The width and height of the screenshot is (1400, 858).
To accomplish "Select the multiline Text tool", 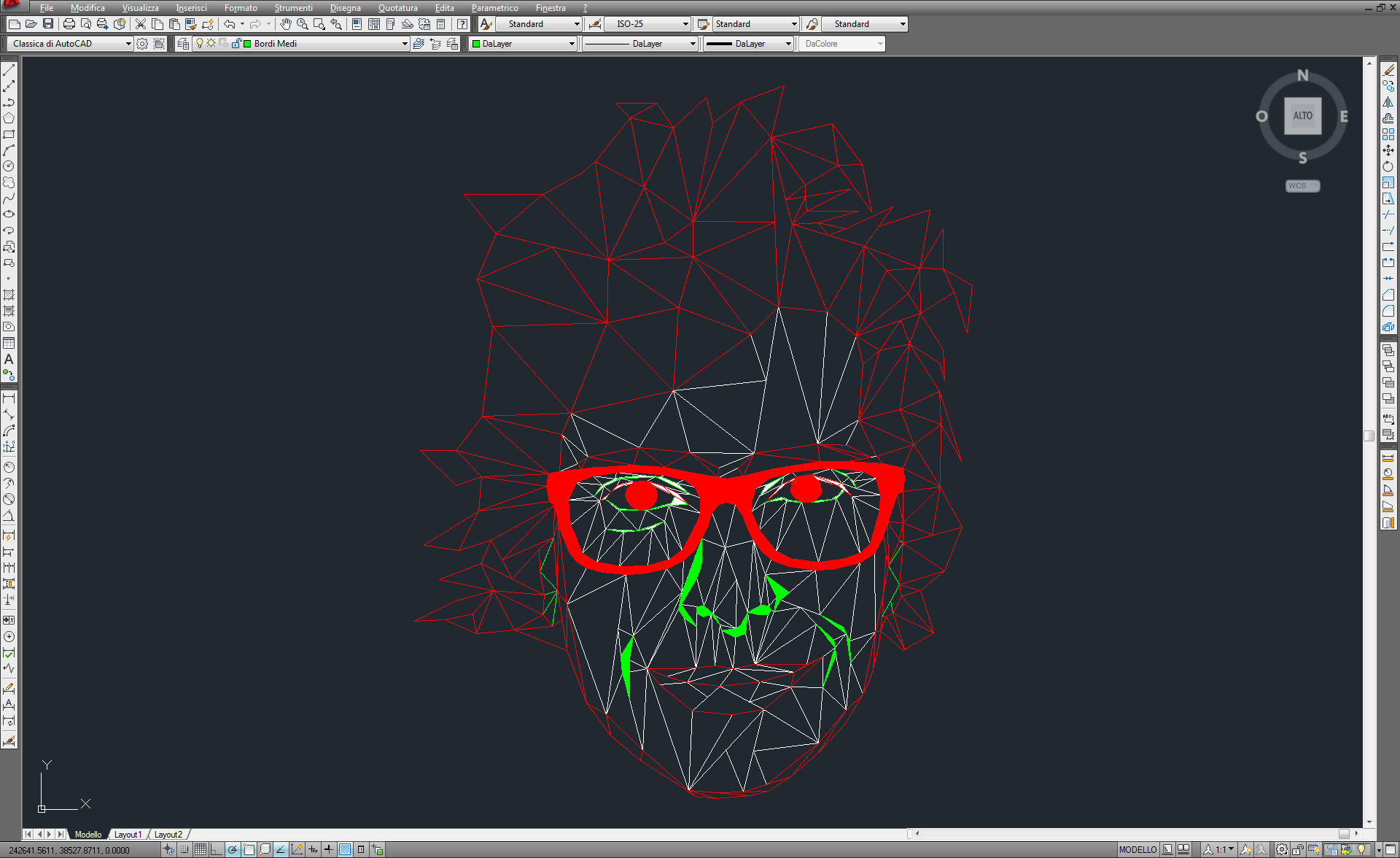I will (x=9, y=359).
